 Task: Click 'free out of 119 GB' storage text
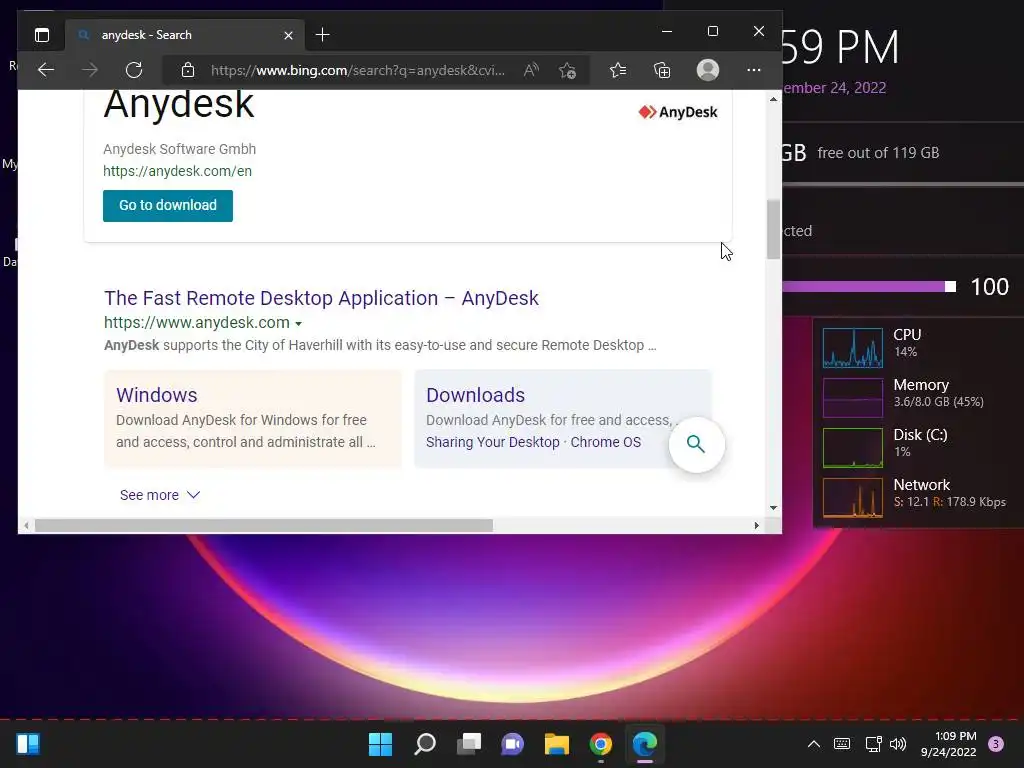[x=878, y=153]
